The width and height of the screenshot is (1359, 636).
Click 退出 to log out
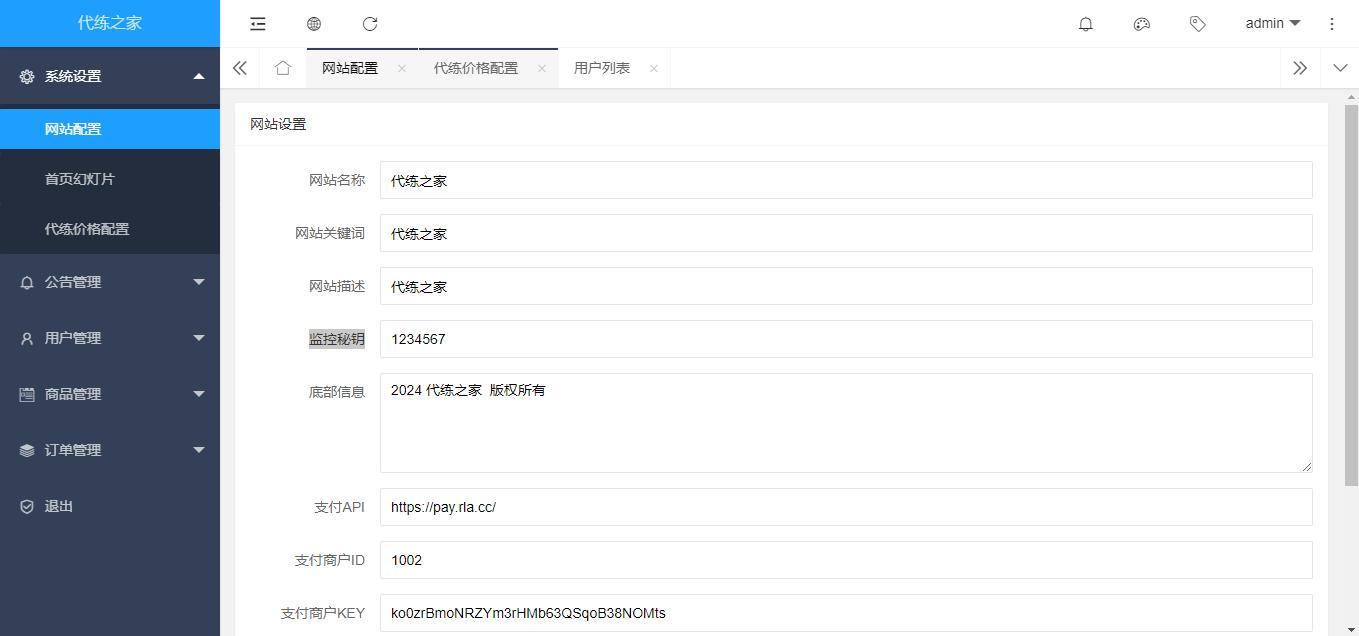point(59,506)
